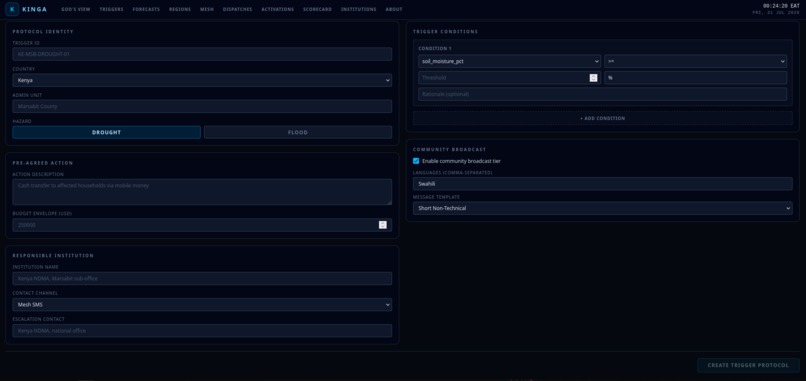
Task: Switch to the Regions page
Action: pos(180,9)
